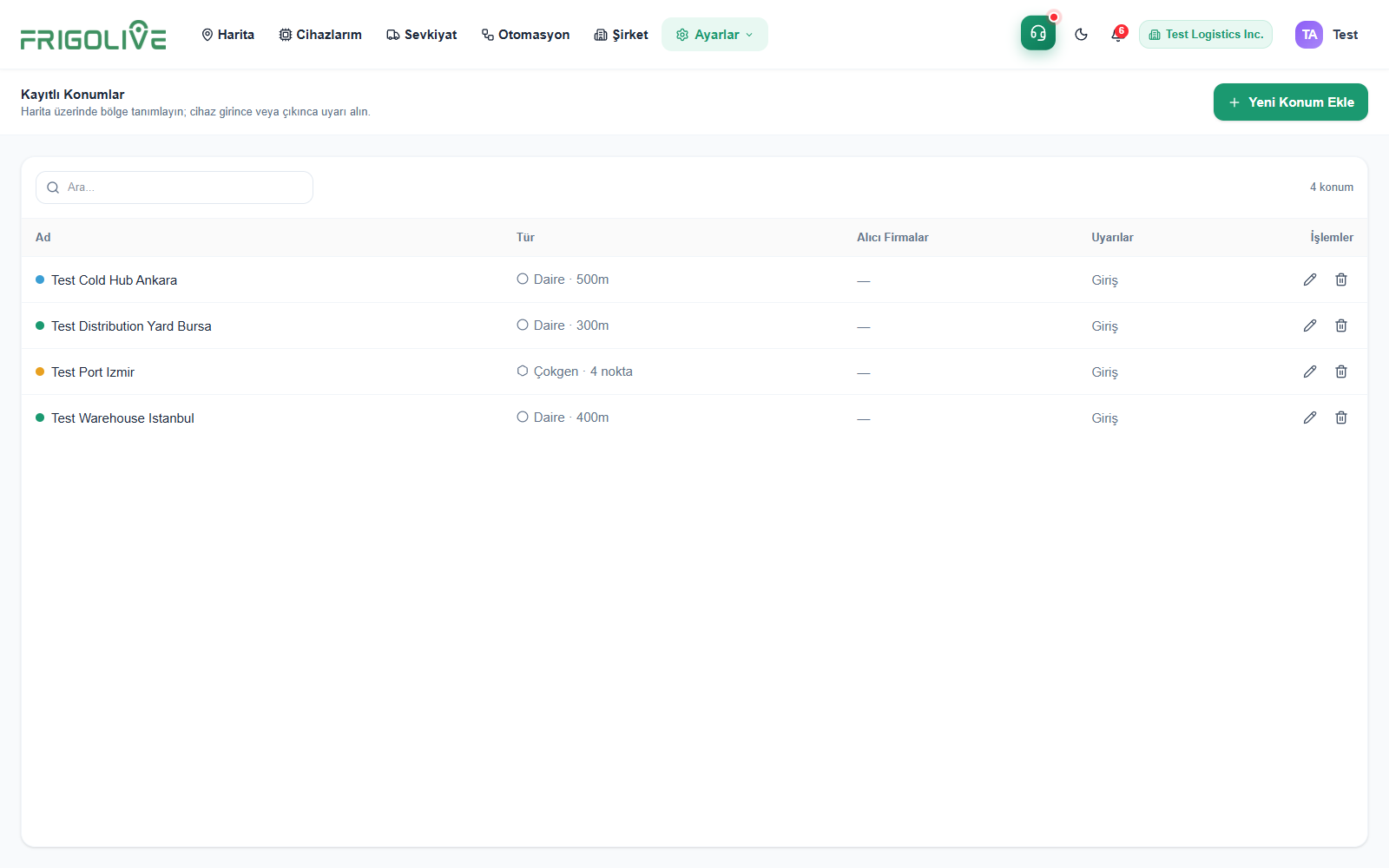Click Giriş alert for Test Port Izmir
Image resolution: width=1389 pixels, height=868 pixels.
(1104, 372)
